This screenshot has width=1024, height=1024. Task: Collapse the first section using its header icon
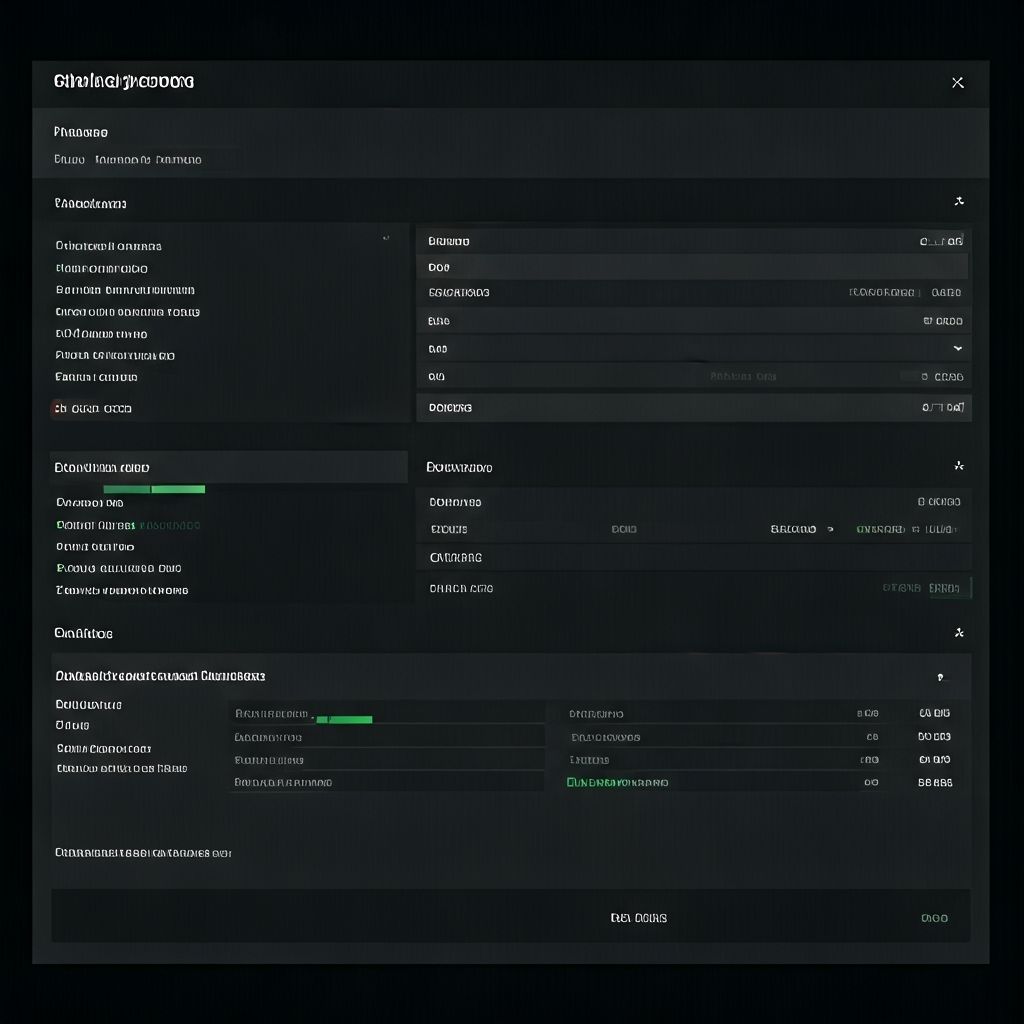pyautogui.click(x=958, y=202)
